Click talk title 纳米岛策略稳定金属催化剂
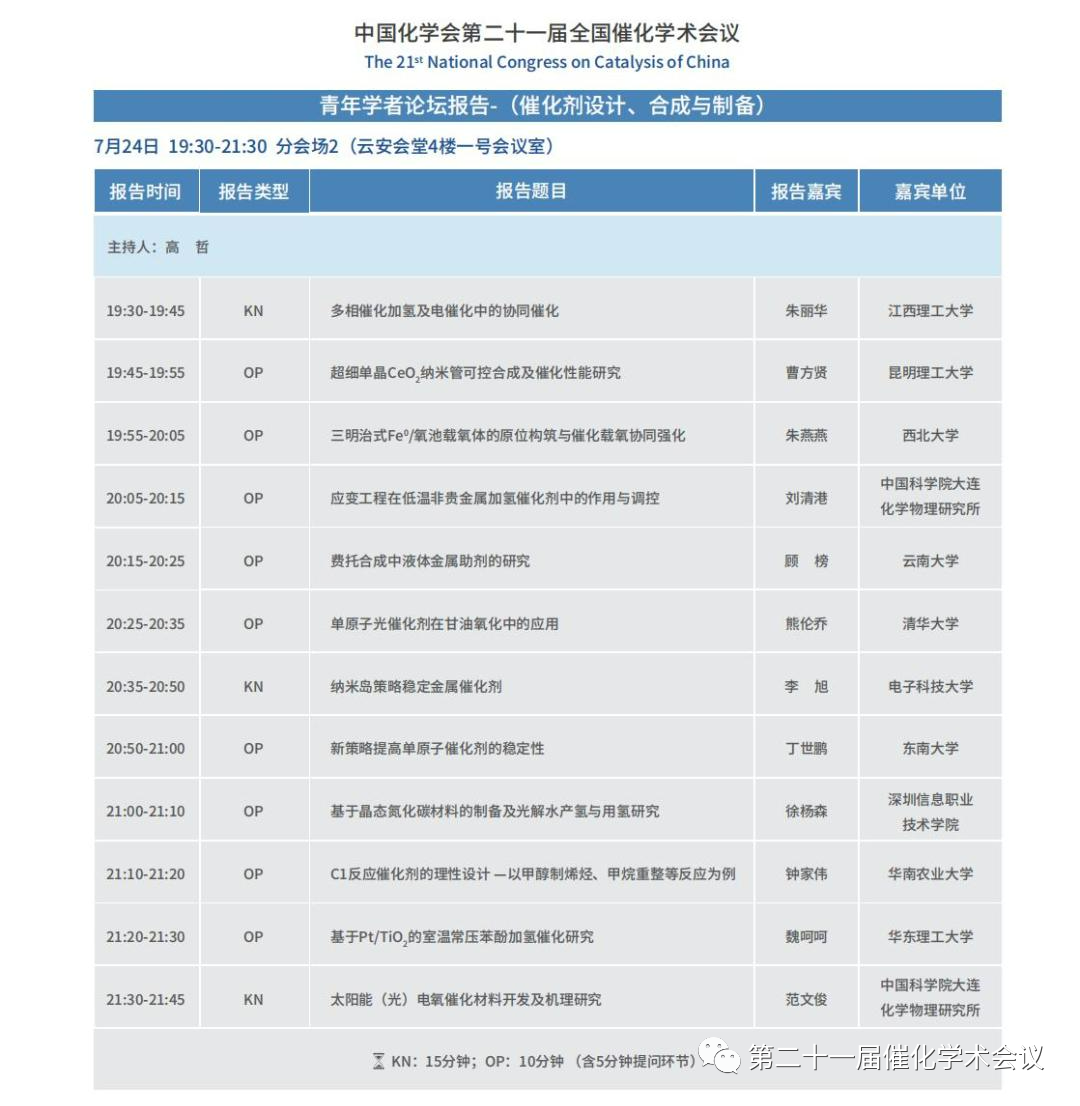1080x1106 pixels. [x=416, y=687]
